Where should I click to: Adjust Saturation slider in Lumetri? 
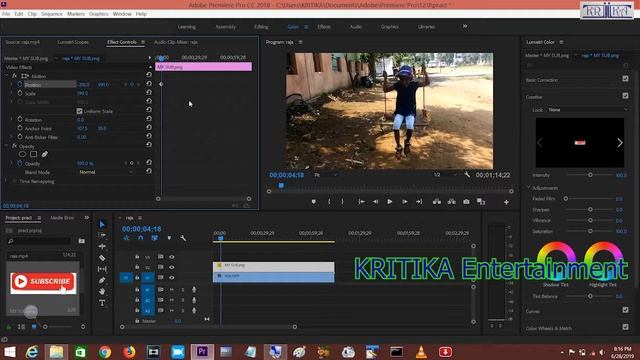click(590, 231)
